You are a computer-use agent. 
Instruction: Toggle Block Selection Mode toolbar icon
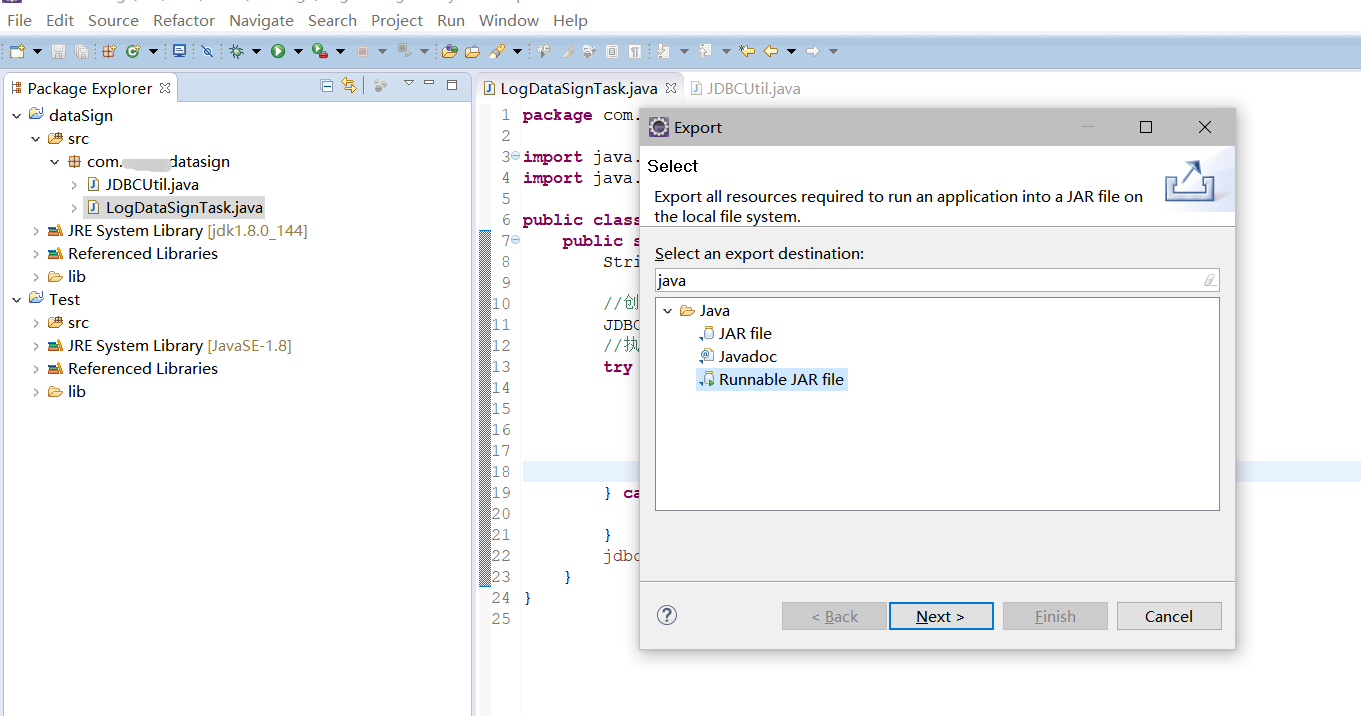tap(612, 51)
